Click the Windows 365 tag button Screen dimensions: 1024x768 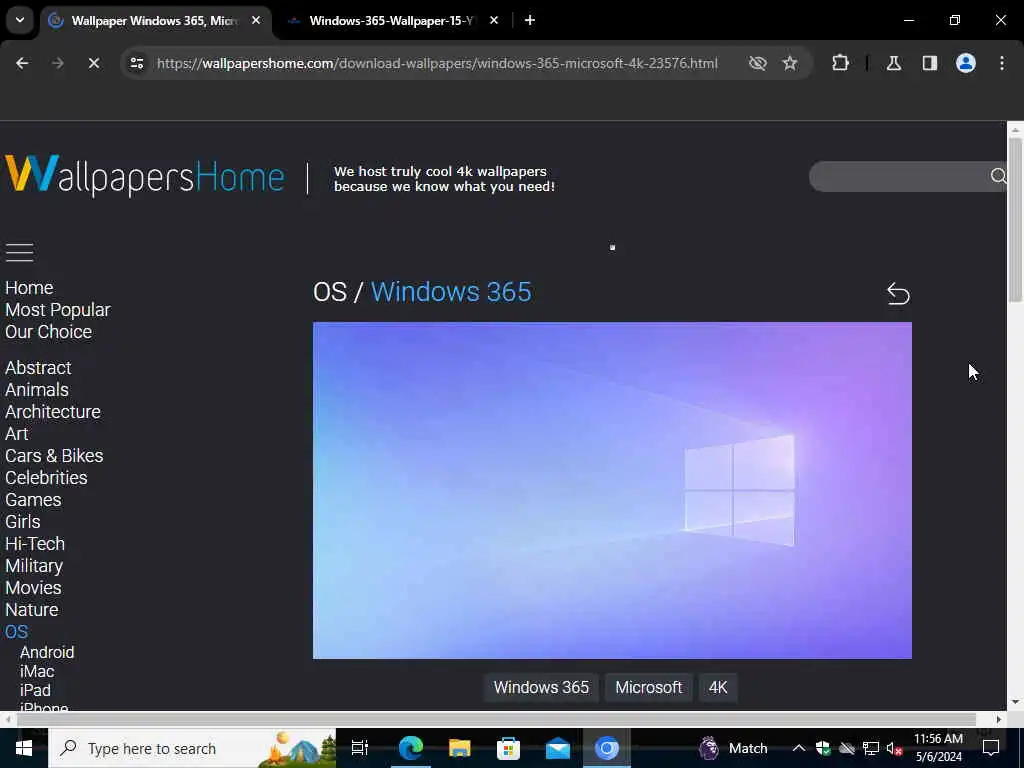(541, 688)
